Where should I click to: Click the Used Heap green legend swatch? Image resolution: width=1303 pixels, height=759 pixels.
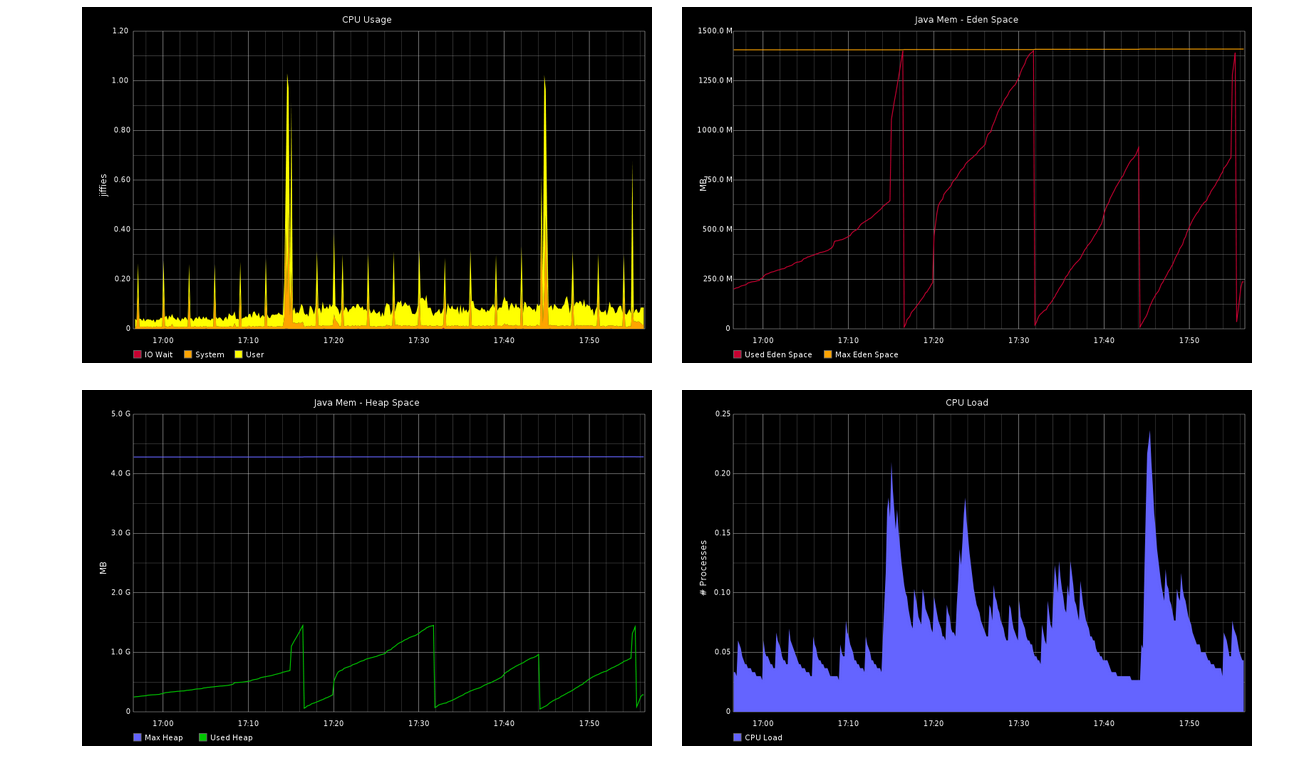point(202,737)
